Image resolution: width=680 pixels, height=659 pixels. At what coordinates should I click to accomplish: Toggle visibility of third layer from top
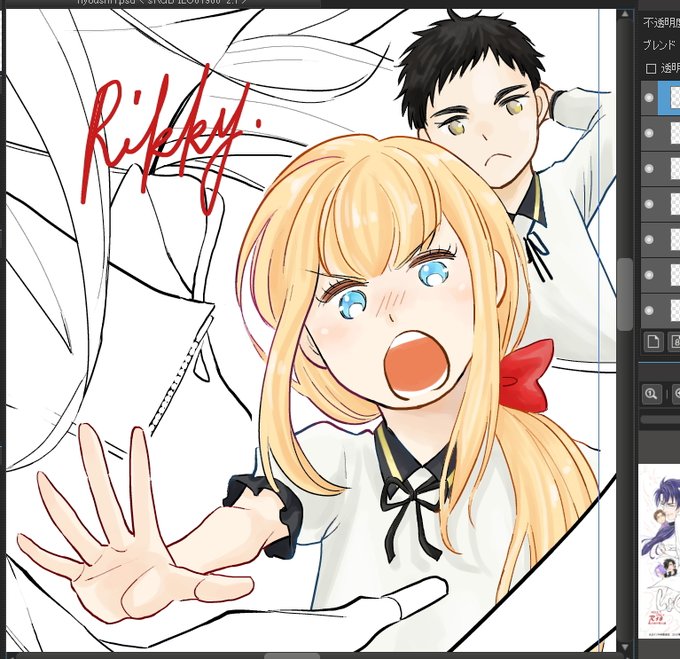[649, 169]
